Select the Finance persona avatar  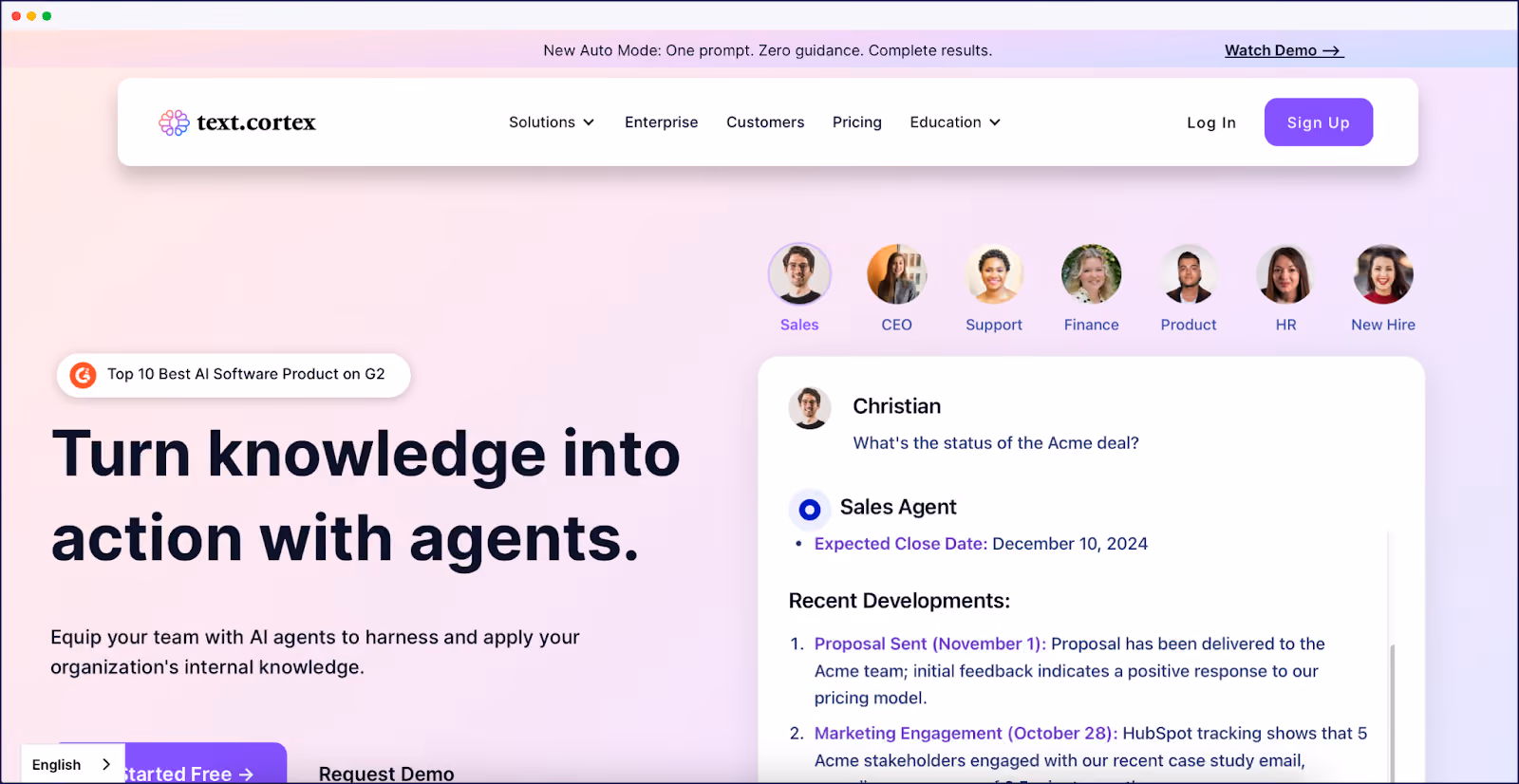1092,274
